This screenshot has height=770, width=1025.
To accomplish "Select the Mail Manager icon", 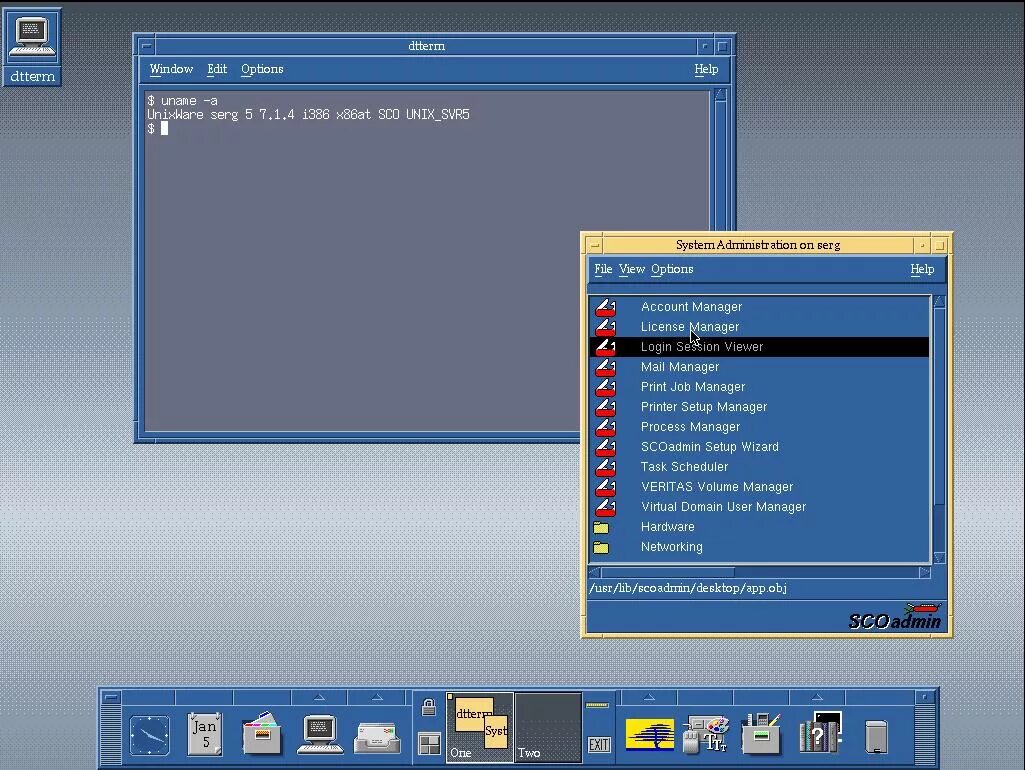I will [x=605, y=367].
